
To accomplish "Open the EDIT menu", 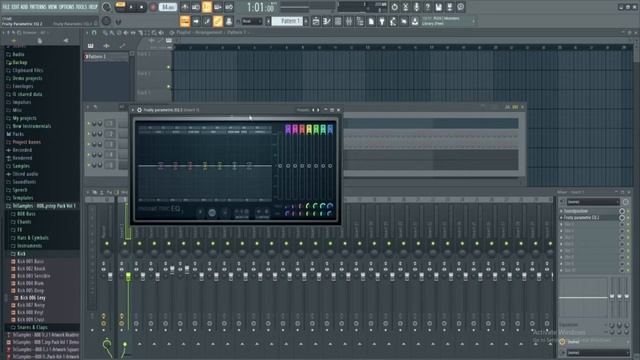I will click(x=16, y=7).
